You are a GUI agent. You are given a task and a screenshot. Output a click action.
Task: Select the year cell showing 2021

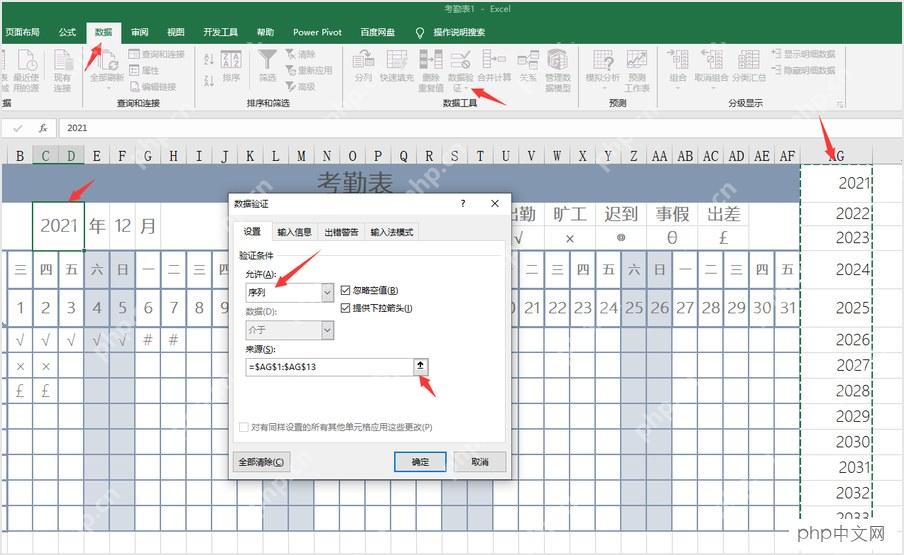(x=58, y=226)
